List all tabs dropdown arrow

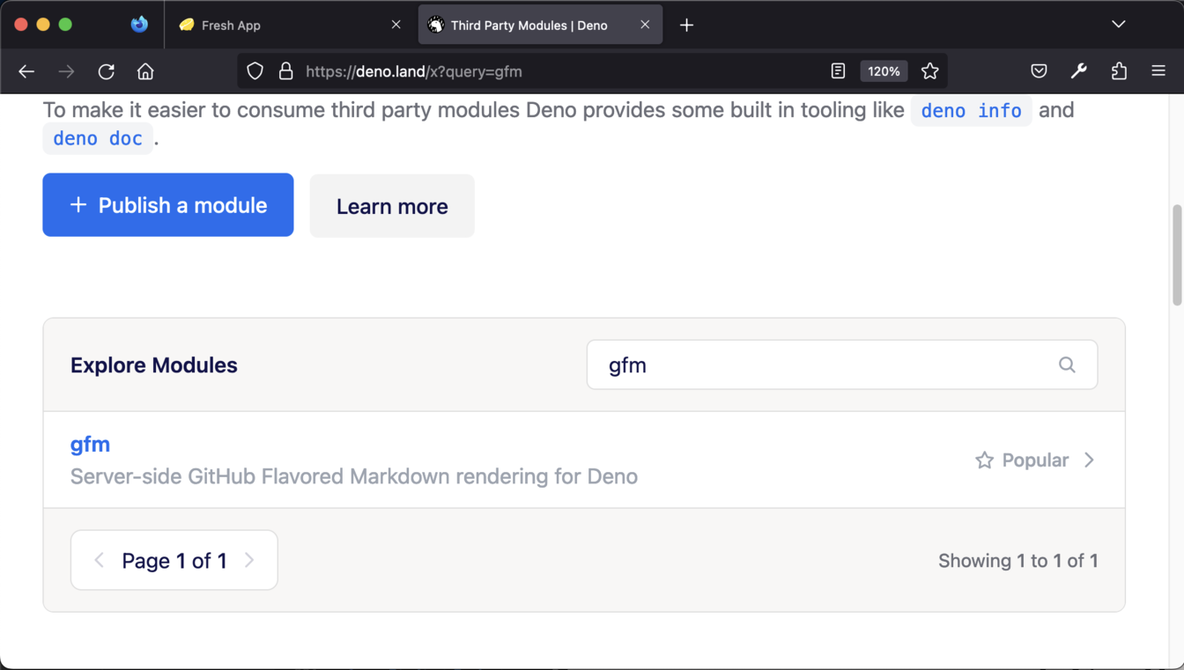[1118, 24]
